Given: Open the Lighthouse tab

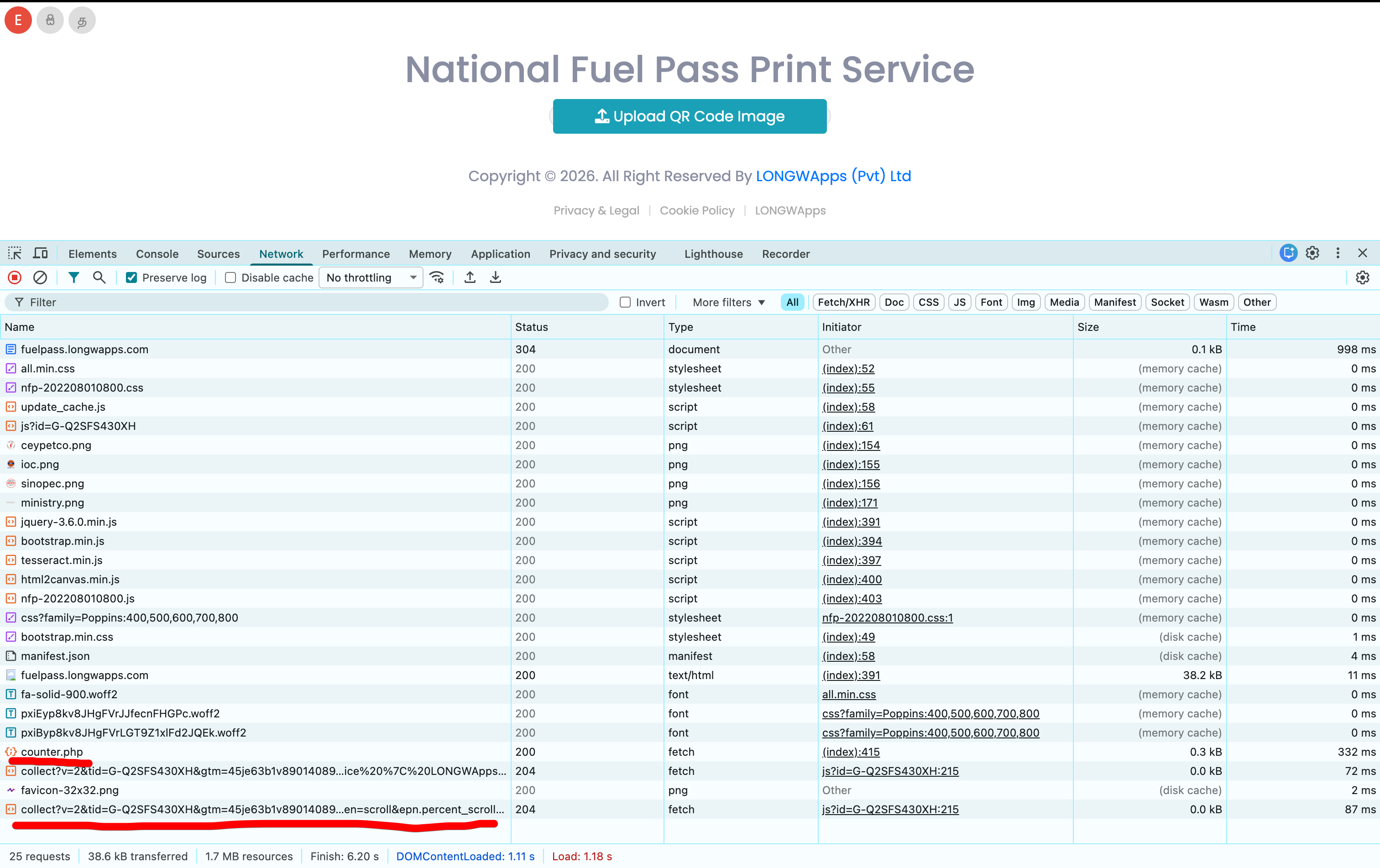Looking at the screenshot, I should (713, 254).
